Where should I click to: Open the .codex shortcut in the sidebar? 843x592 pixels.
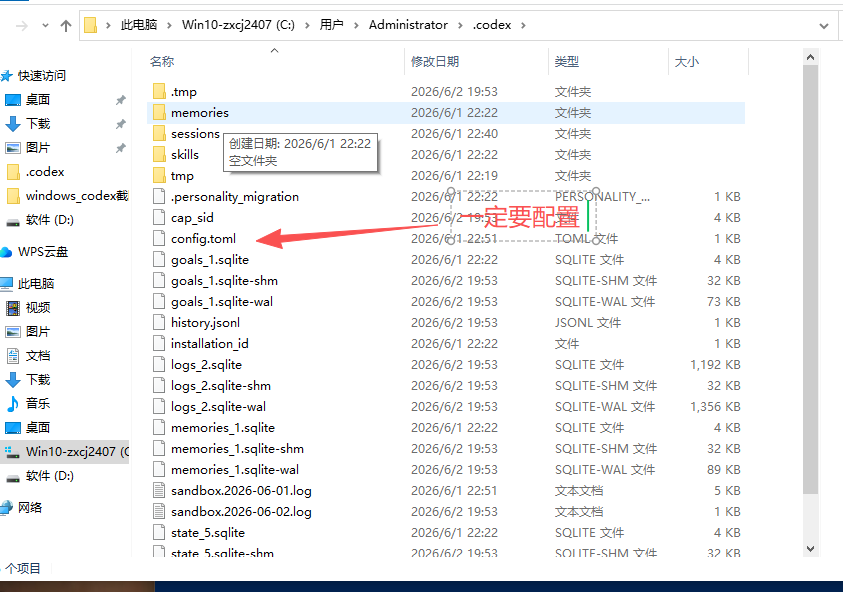pos(45,172)
